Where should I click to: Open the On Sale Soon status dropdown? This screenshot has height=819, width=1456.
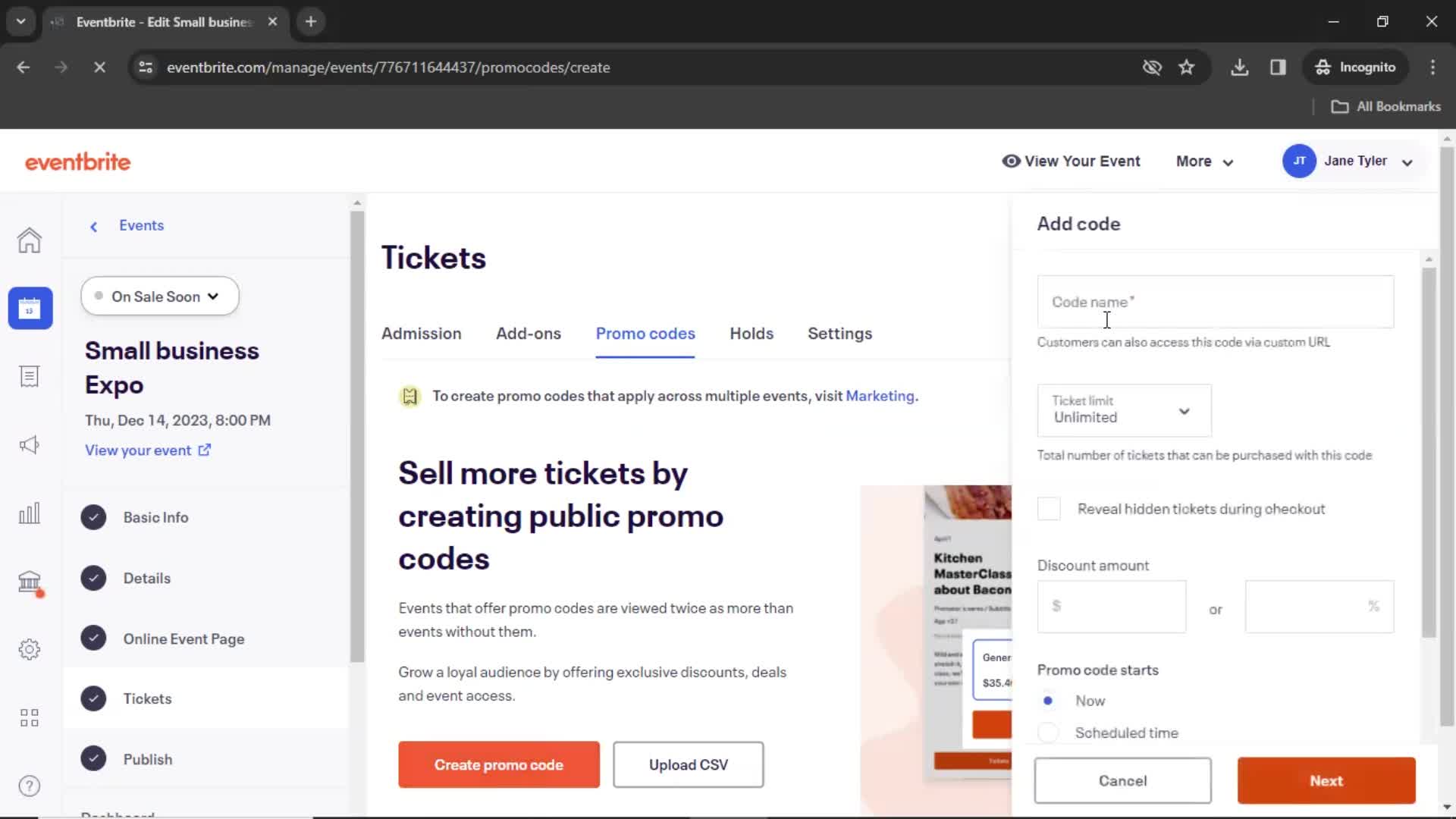pos(159,297)
